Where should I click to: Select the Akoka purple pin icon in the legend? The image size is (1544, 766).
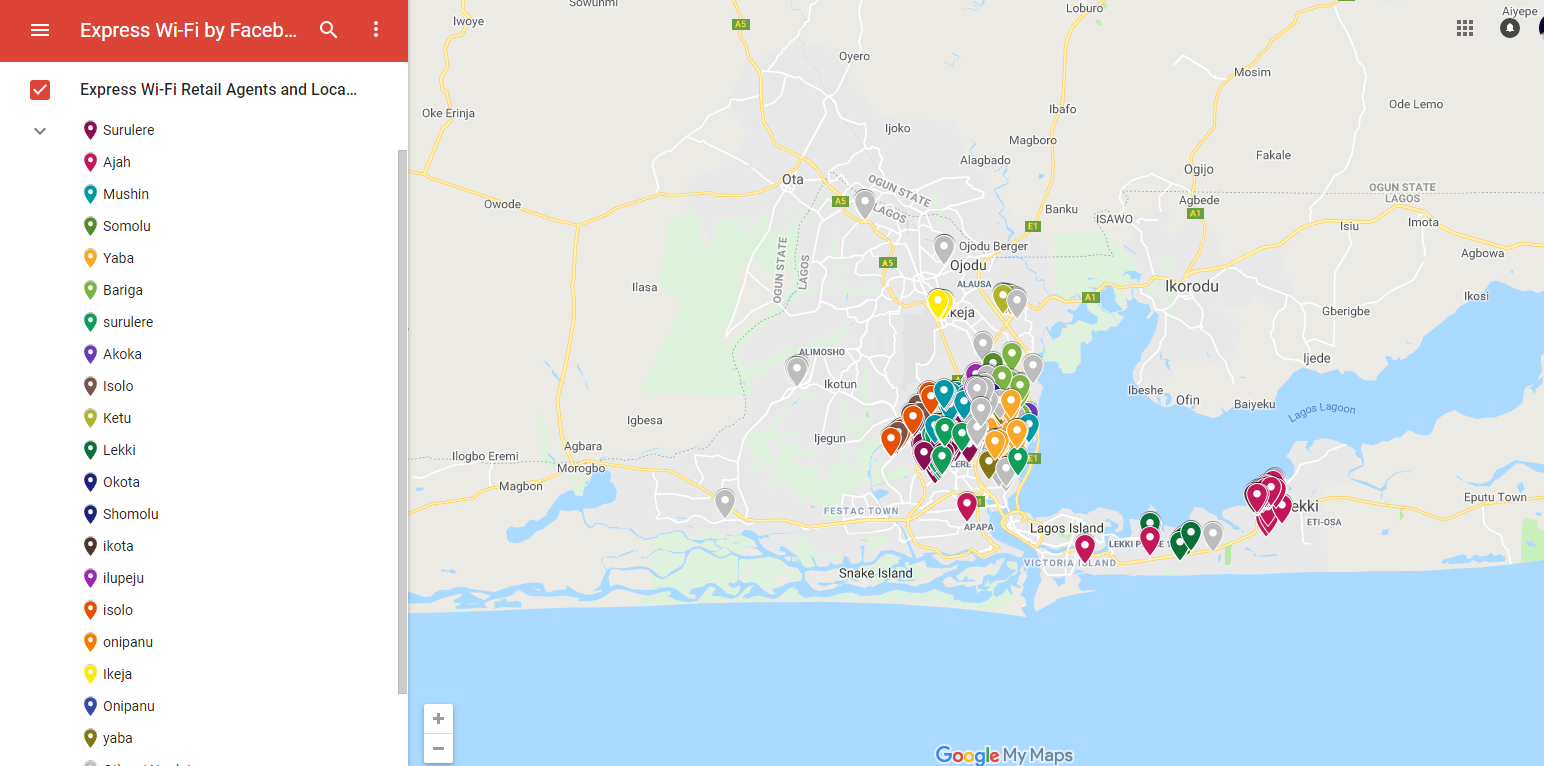coord(90,354)
